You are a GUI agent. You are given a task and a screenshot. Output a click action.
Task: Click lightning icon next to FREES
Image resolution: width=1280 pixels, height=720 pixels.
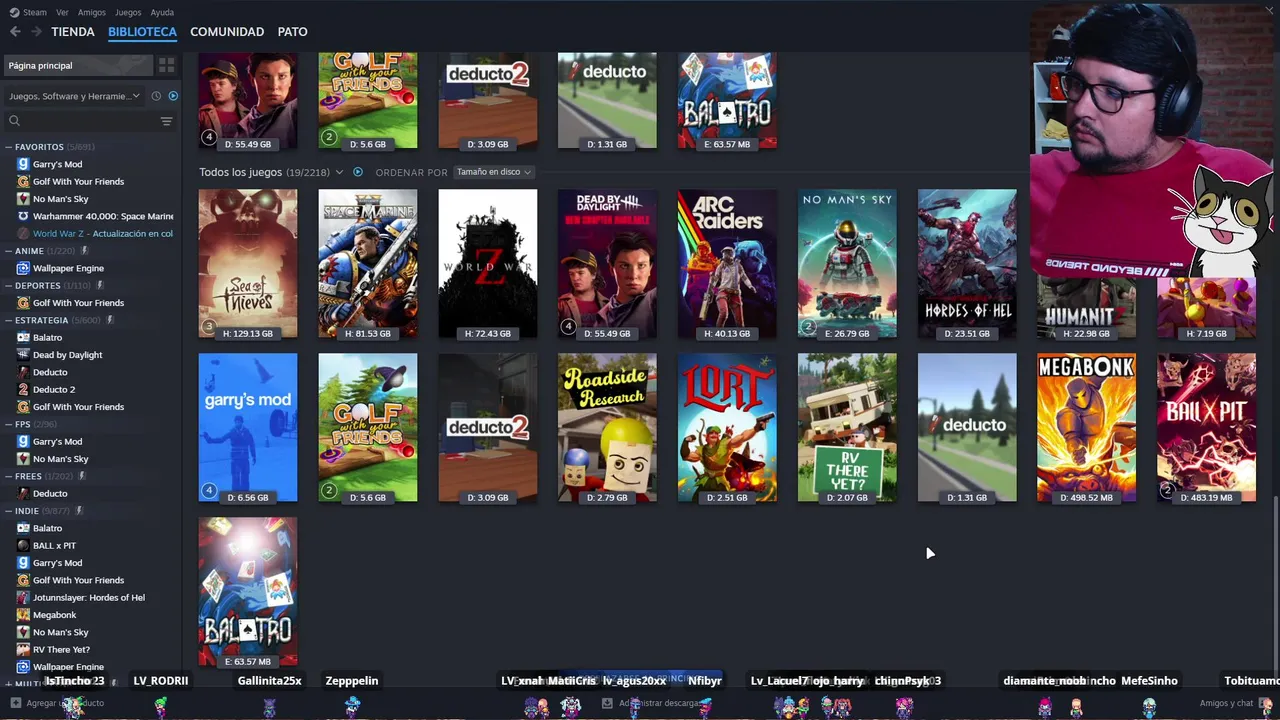pyautogui.click(x=83, y=476)
